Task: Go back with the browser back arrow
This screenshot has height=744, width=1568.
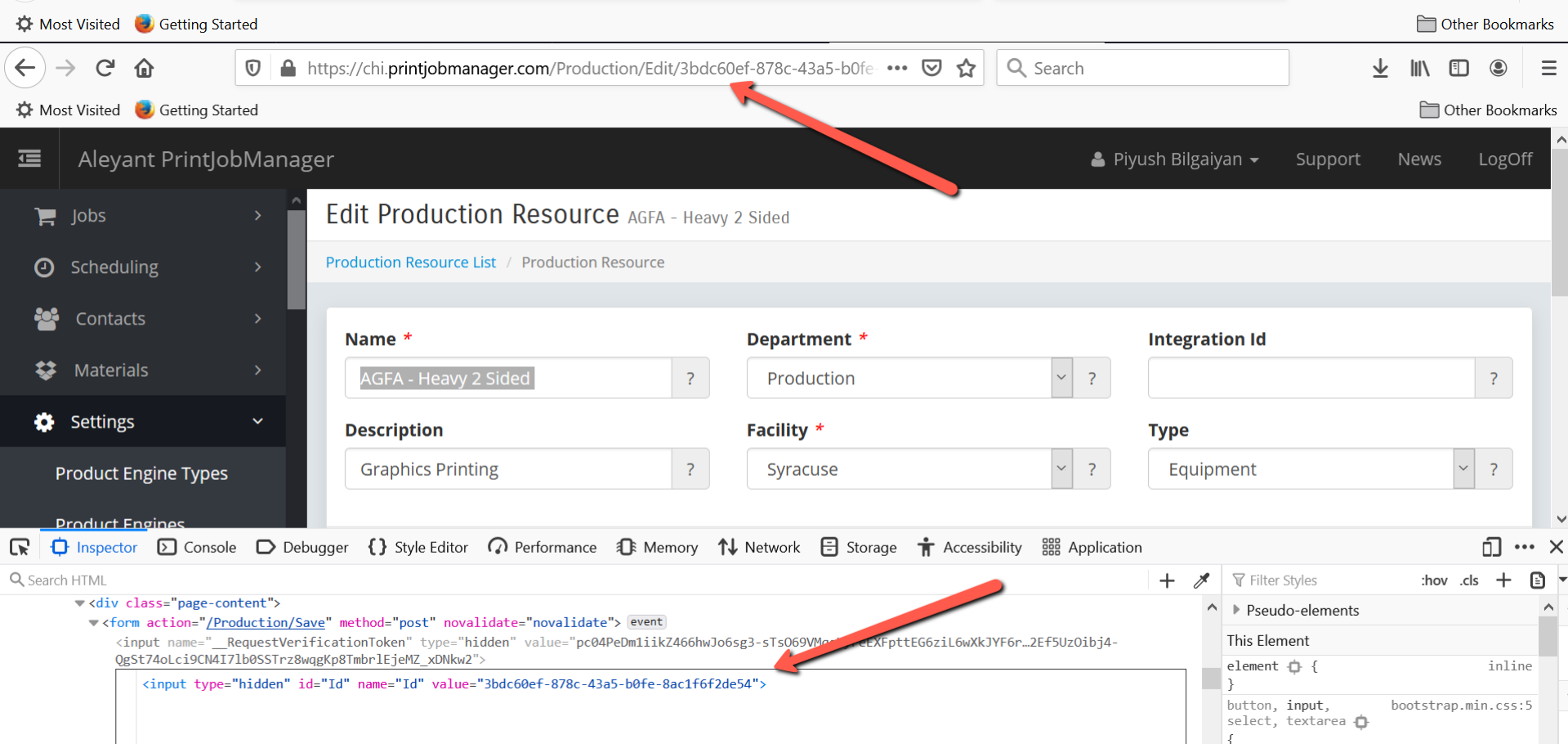Action: (x=25, y=68)
